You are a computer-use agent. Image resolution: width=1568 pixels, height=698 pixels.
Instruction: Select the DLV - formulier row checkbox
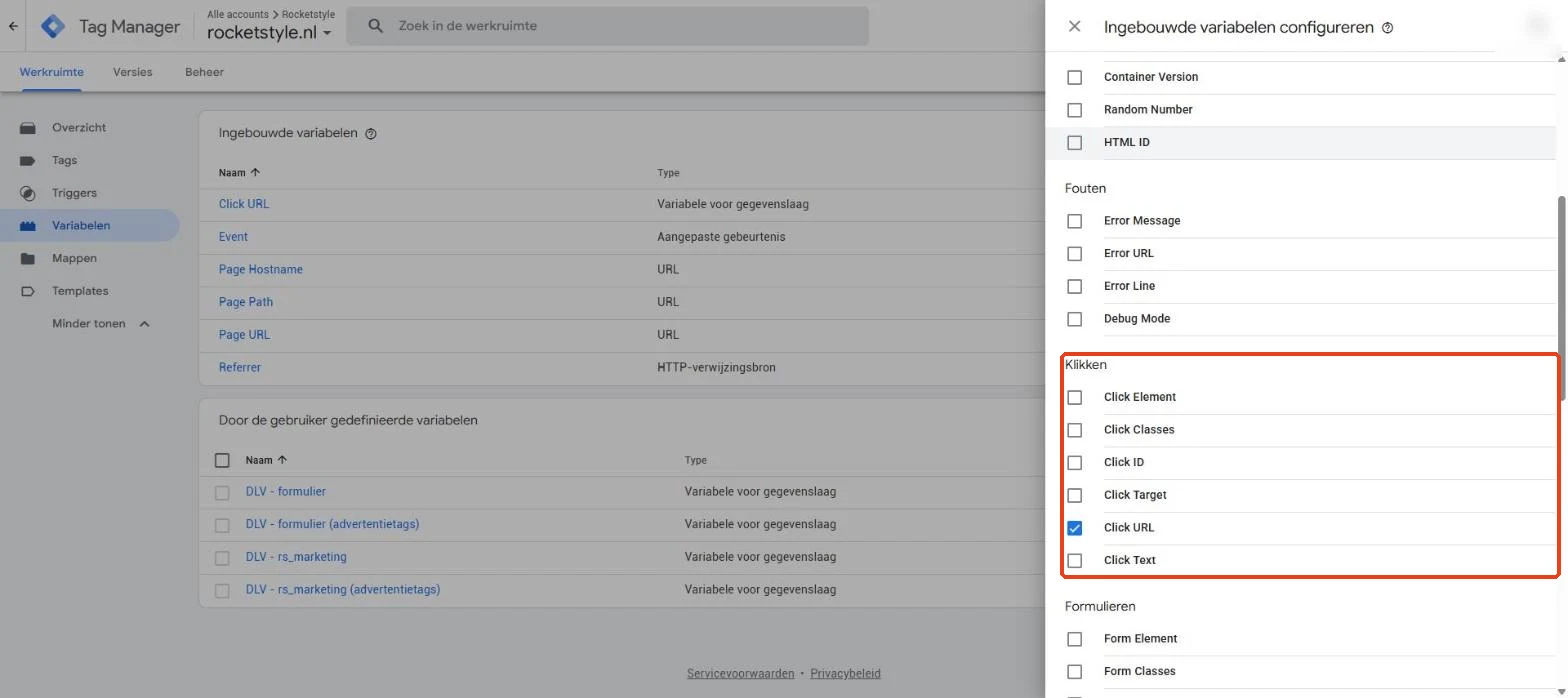click(222, 493)
